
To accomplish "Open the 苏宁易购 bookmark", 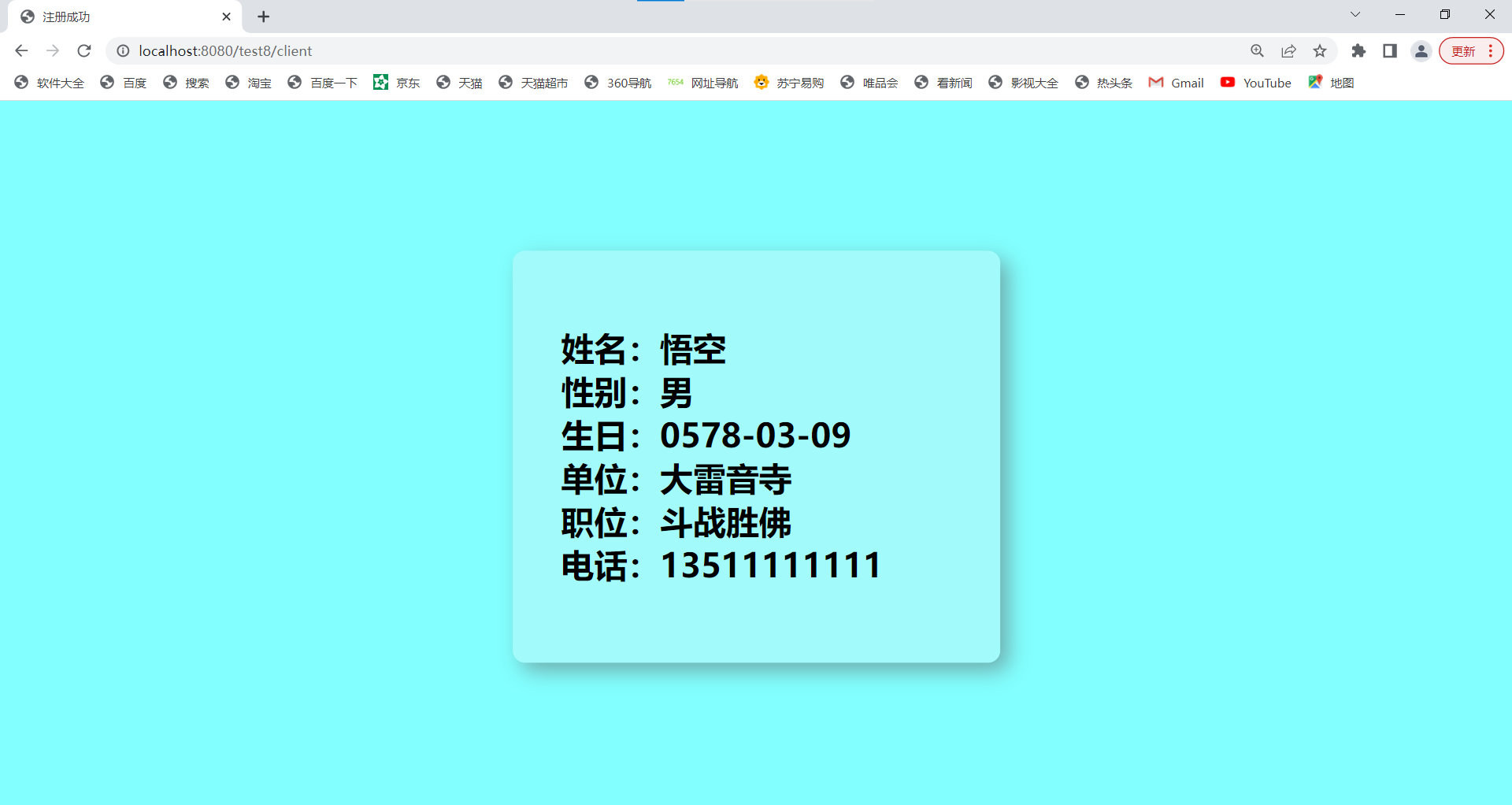I will point(788,82).
